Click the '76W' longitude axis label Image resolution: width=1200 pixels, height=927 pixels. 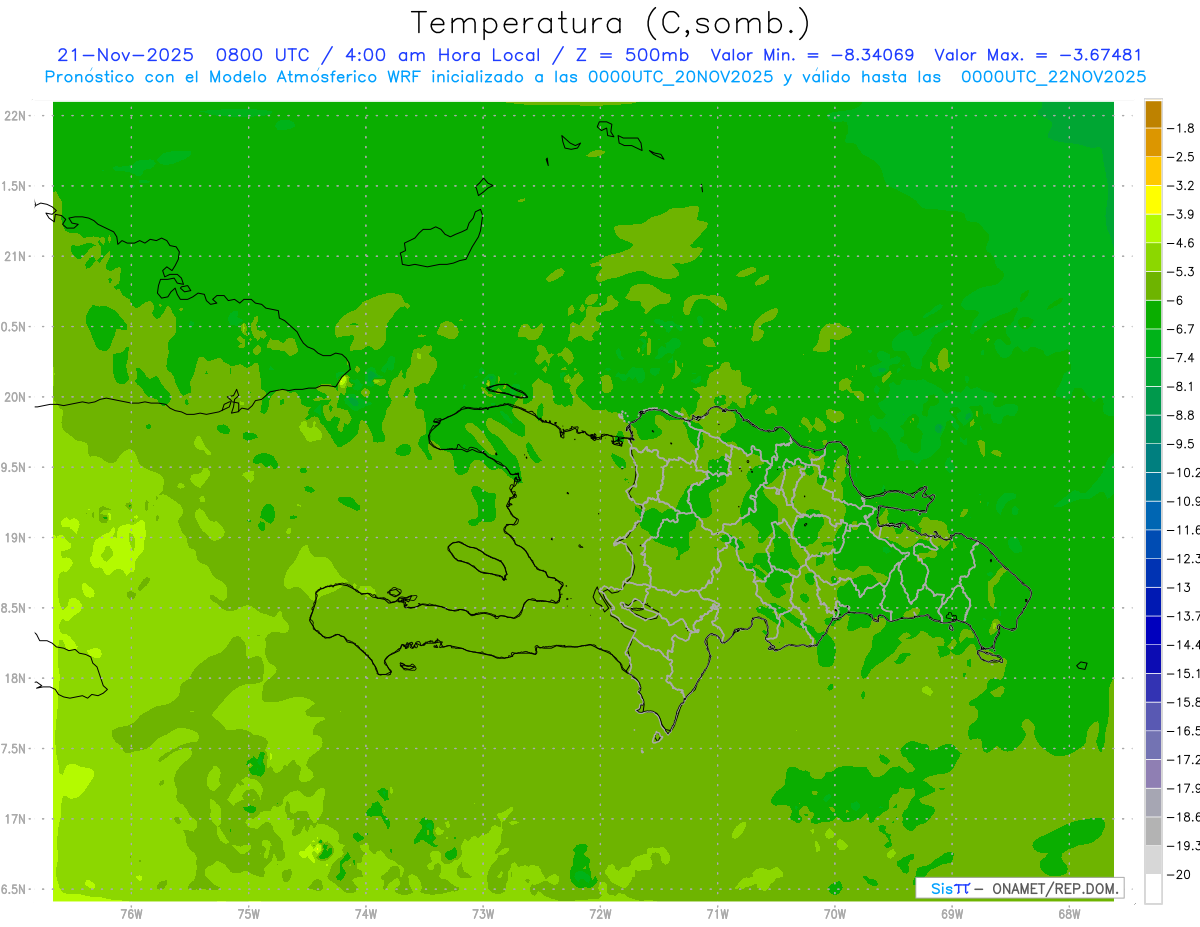pos(131,913)
